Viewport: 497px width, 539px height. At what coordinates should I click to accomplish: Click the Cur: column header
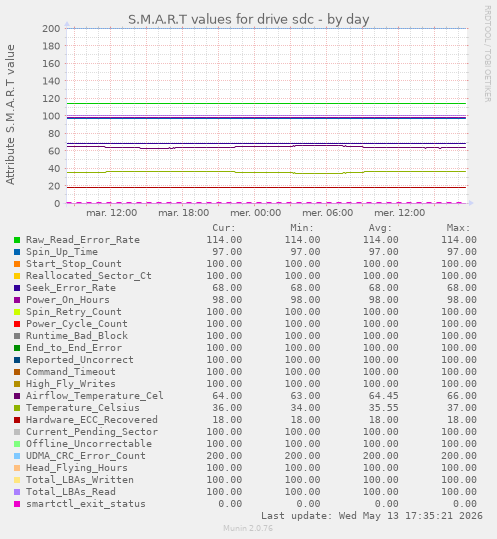[x=224, y=228]
